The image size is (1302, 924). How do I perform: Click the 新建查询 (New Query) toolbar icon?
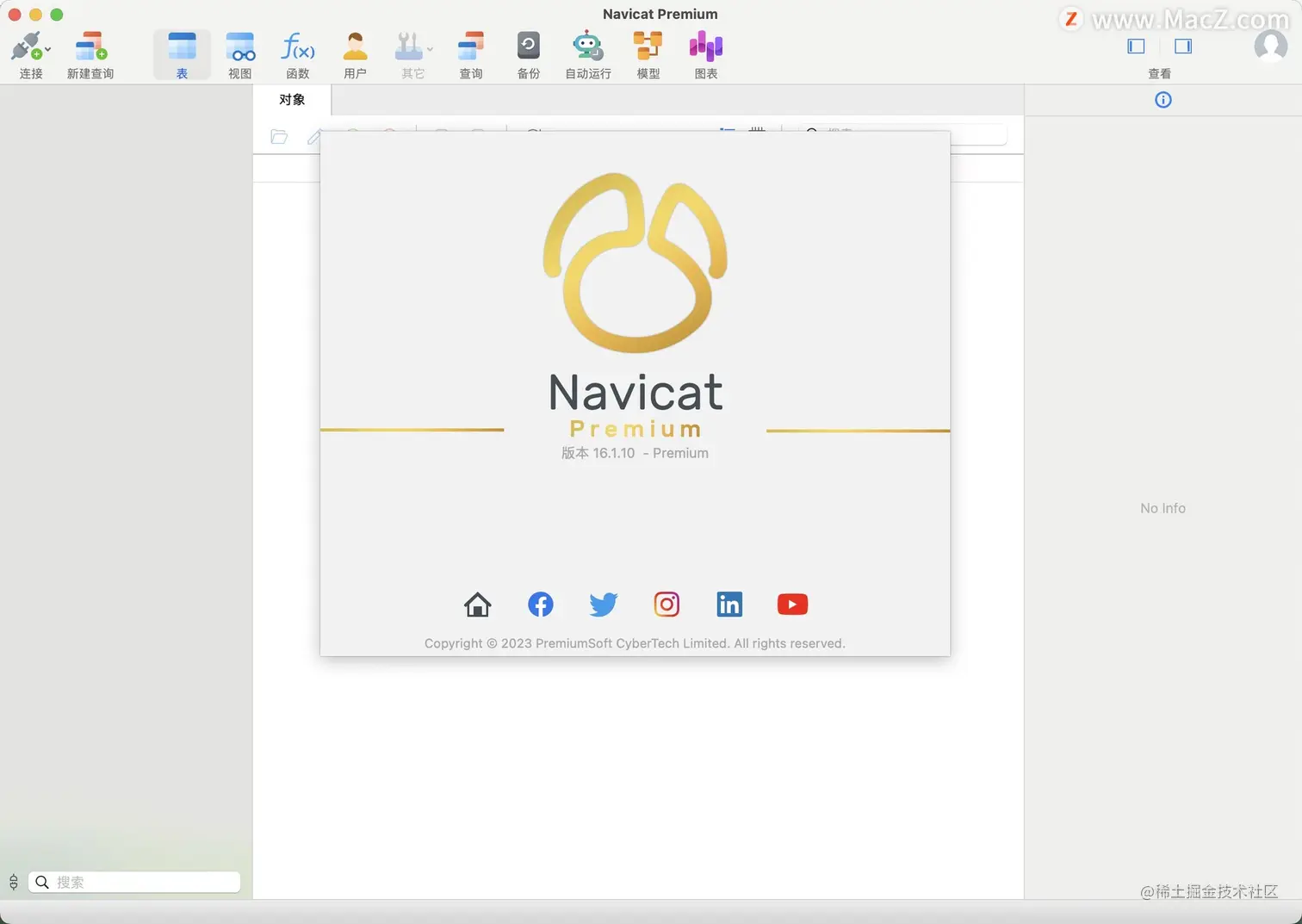(x=90, y=46)
